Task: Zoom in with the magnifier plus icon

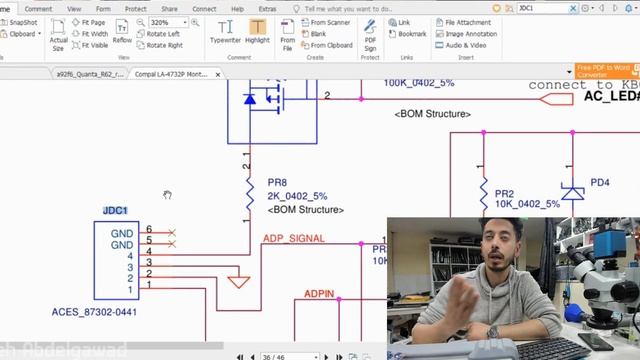Action: tap(196, 22)
